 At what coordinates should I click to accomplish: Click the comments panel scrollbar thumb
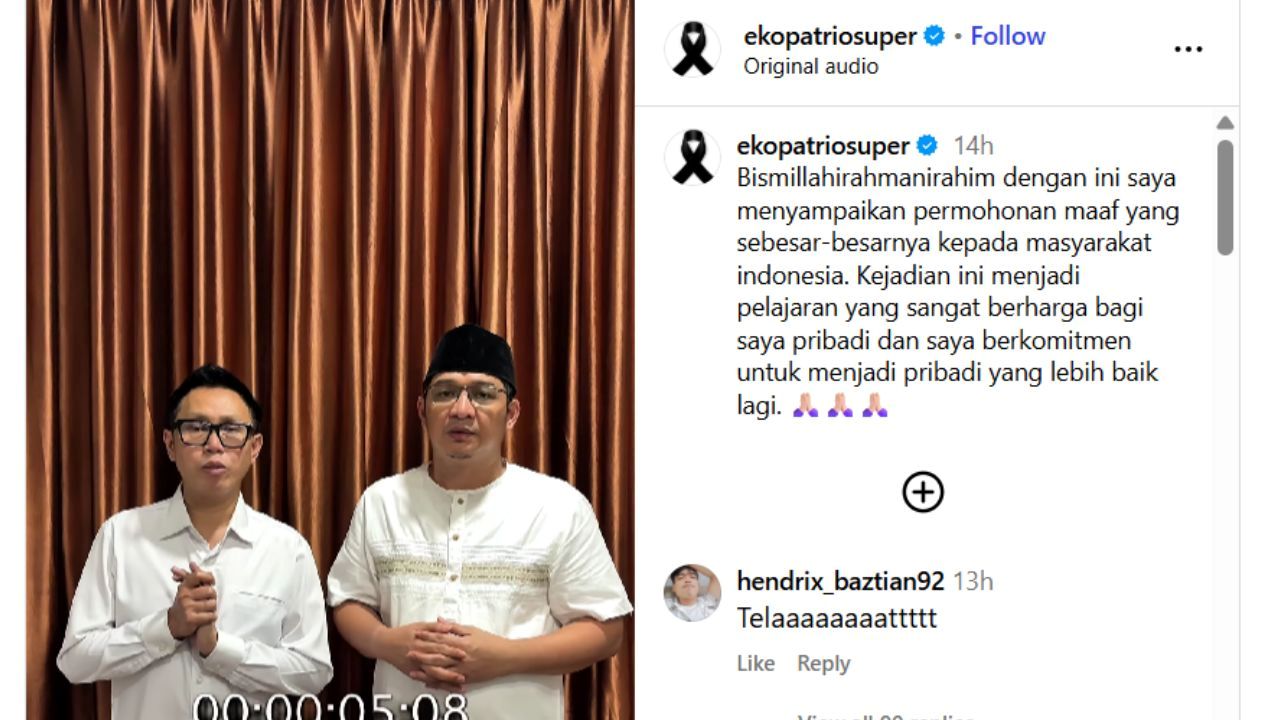[1225, 197]
